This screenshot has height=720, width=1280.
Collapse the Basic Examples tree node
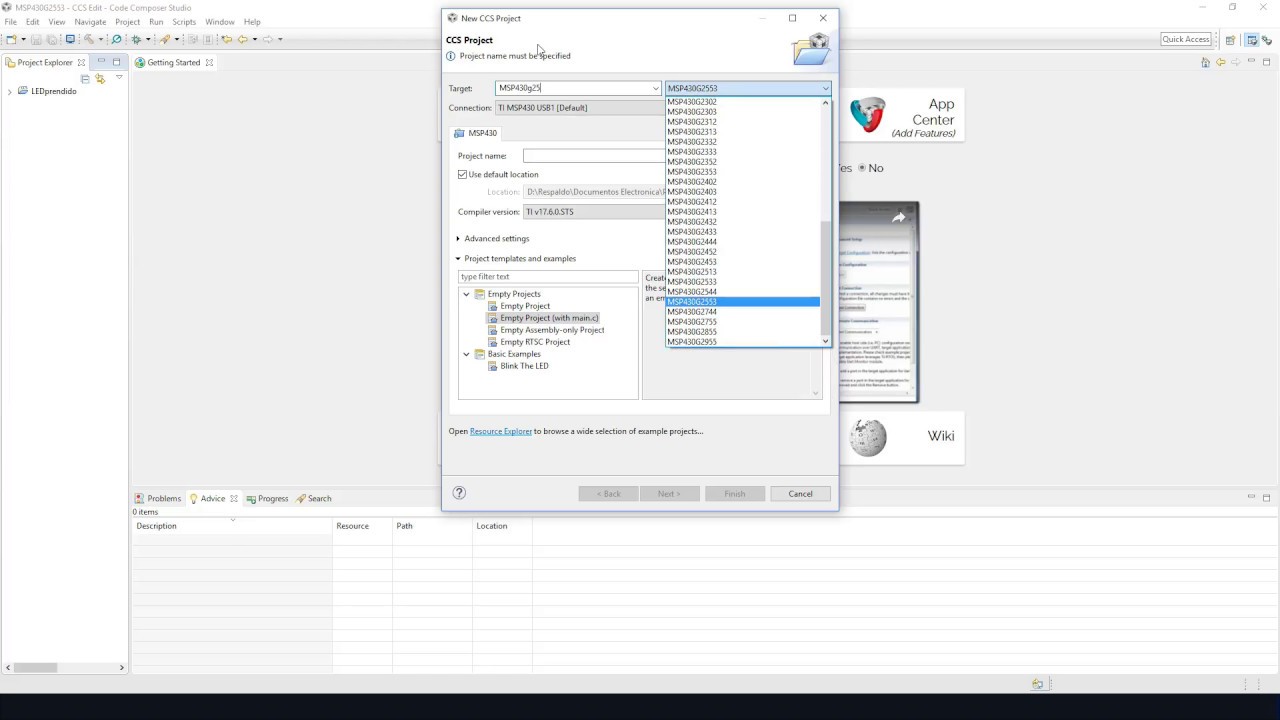point(466,354)
